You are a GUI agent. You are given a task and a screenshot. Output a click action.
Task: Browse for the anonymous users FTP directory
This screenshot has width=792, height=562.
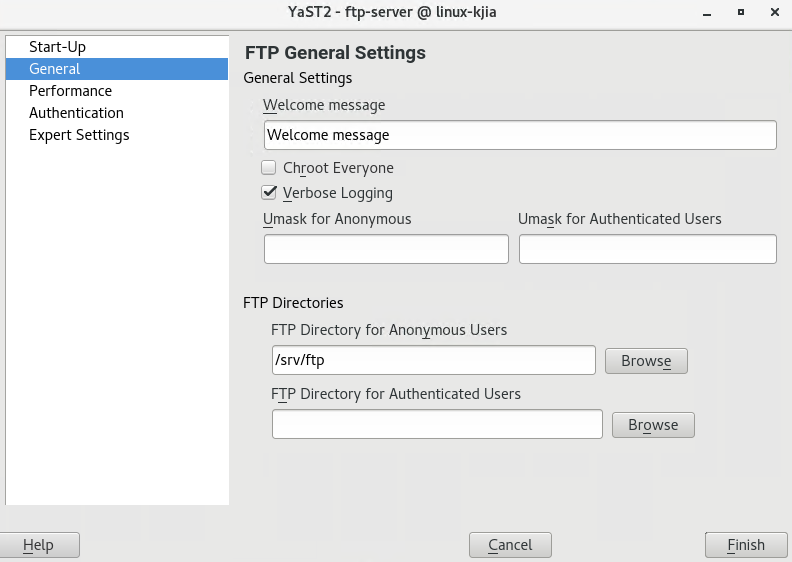point(646,361)
